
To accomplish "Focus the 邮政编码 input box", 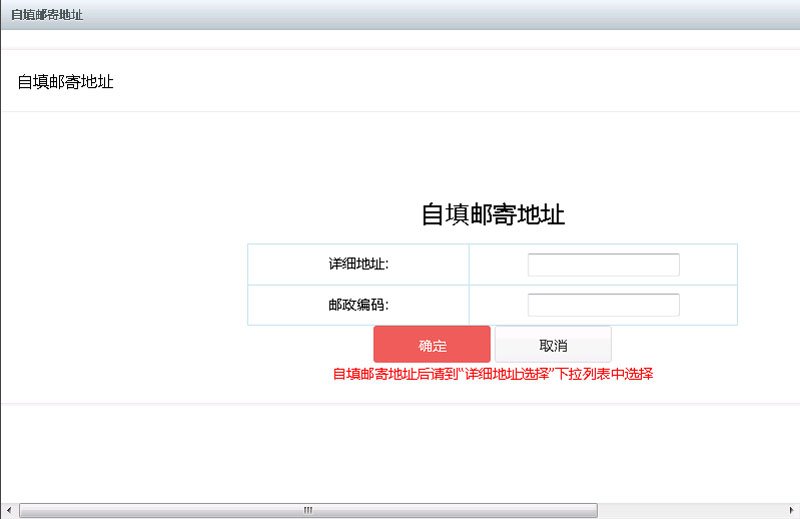I will (603, 305).
